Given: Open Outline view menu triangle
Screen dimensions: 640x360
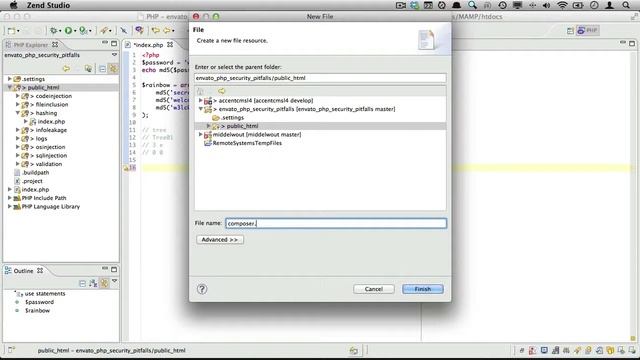Looking at the screenshot, I should pyautogui.click(x=114, y=281).
